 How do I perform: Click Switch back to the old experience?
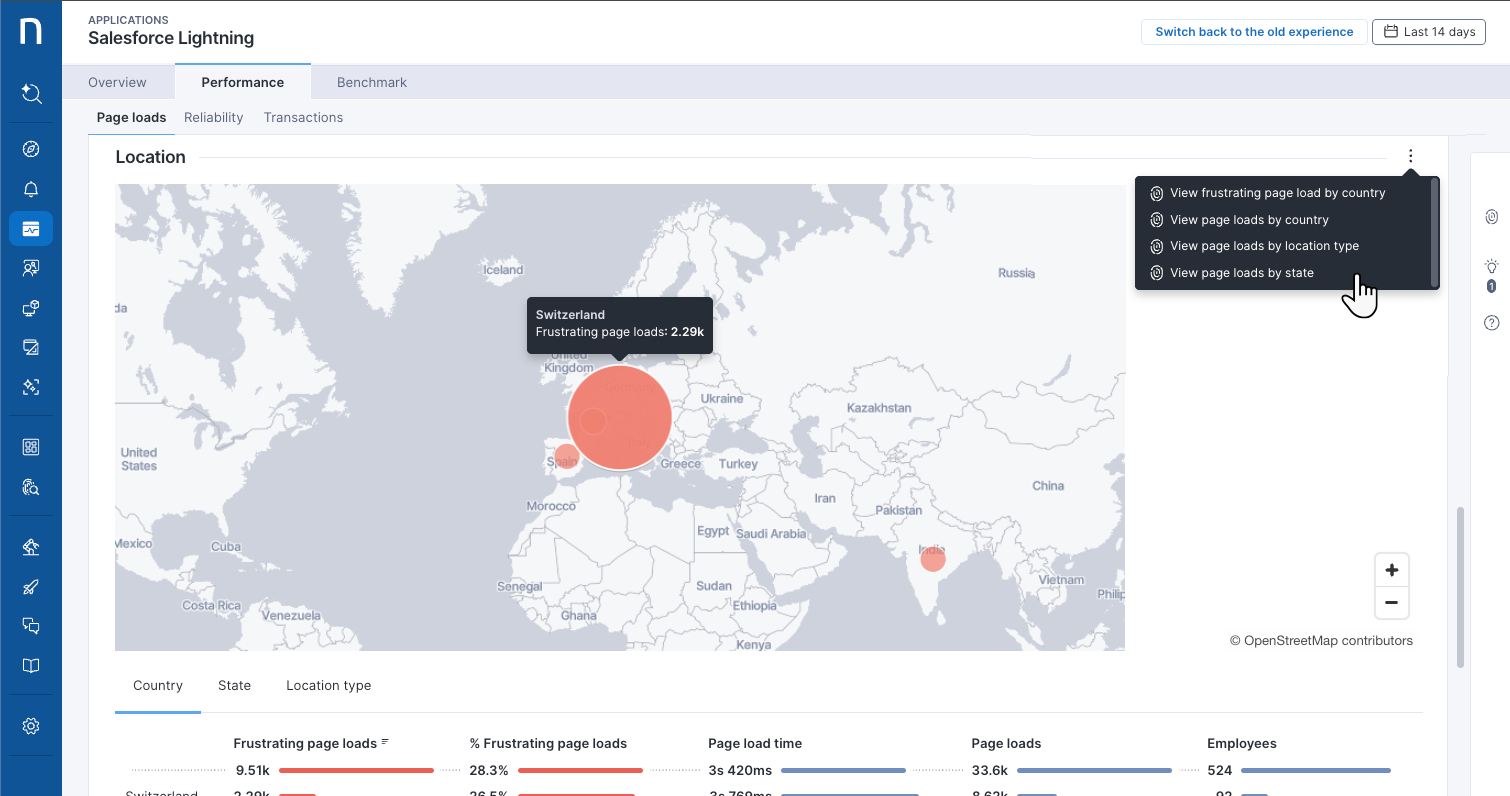[x=1254, y=32]
